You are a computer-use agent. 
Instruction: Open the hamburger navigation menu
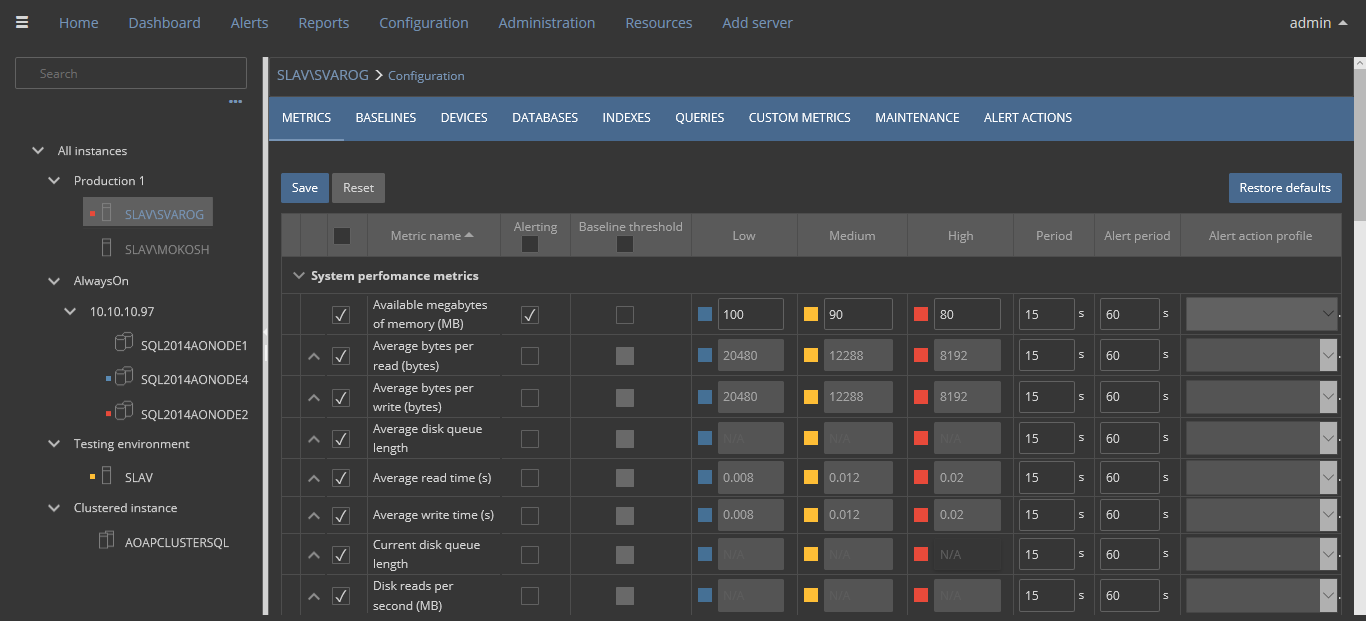(21, 22)
